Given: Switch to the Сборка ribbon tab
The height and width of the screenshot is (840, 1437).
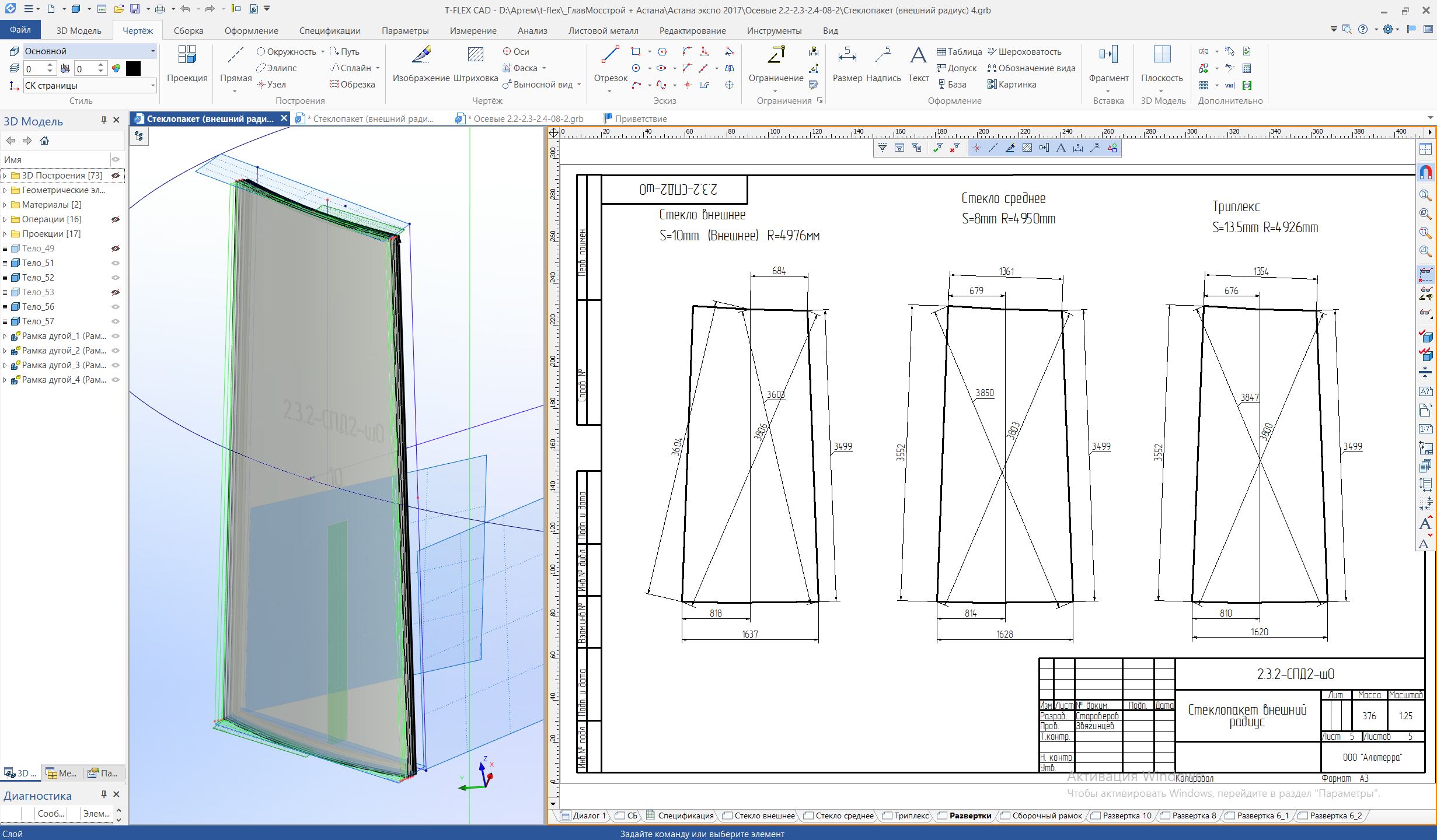Looking at the screenshot, I should coord(189,30).
